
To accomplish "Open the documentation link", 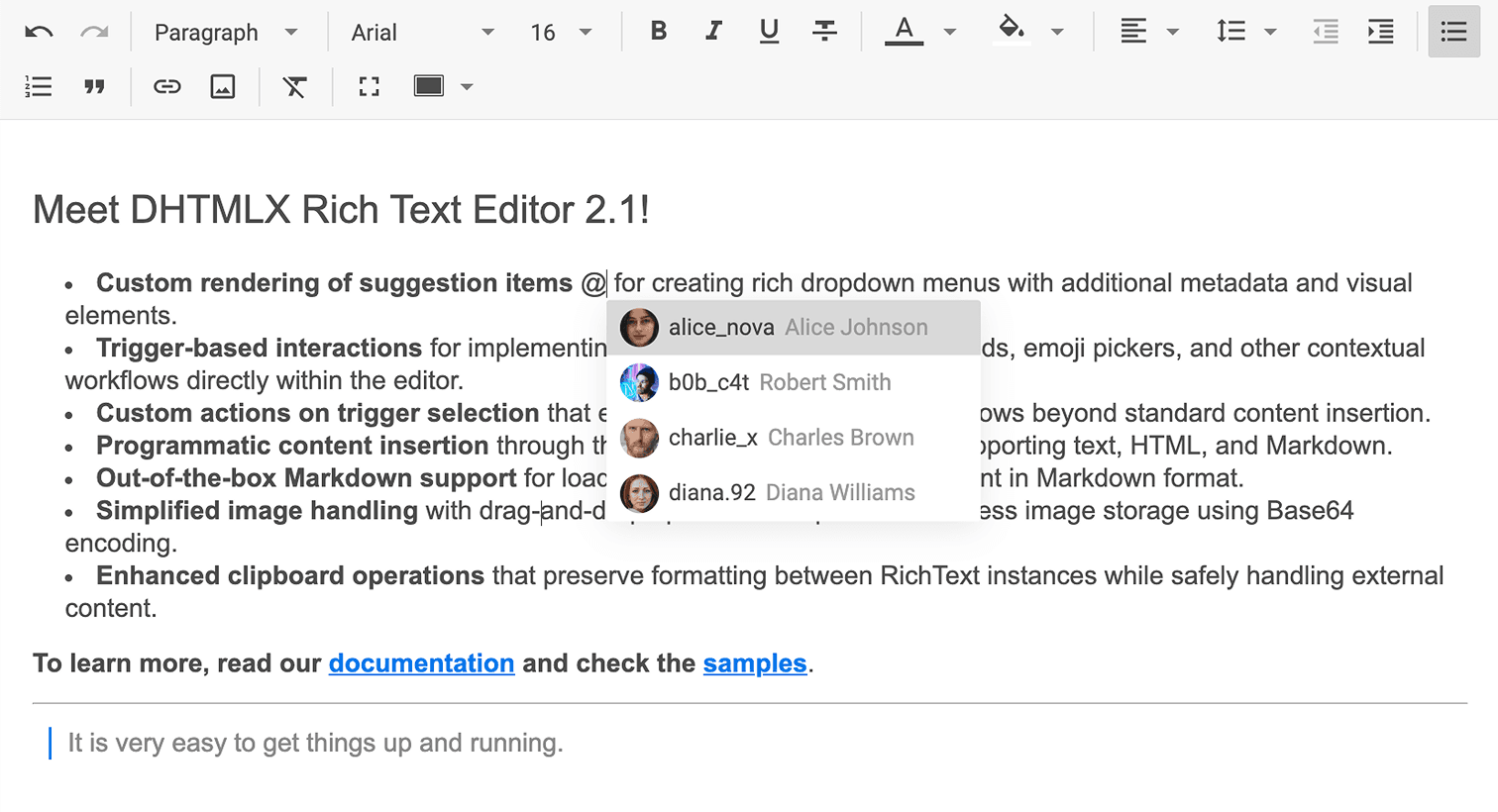I will (x=421, y=663).
